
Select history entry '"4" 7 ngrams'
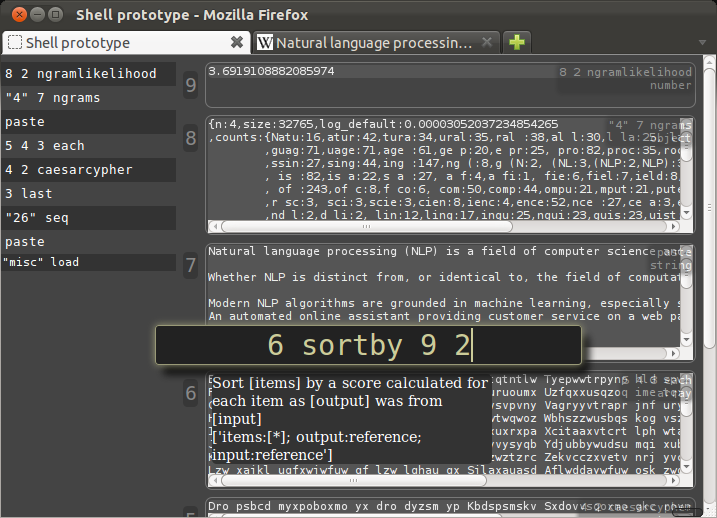(x=89, y=98)
